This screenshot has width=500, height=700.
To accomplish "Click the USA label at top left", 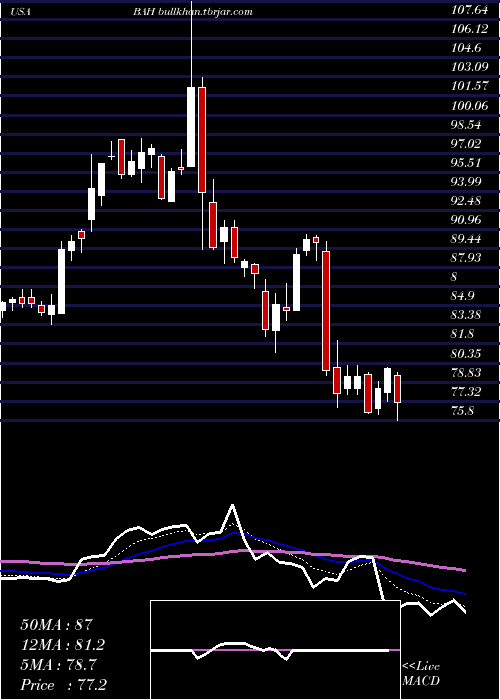I will [20, 12].
